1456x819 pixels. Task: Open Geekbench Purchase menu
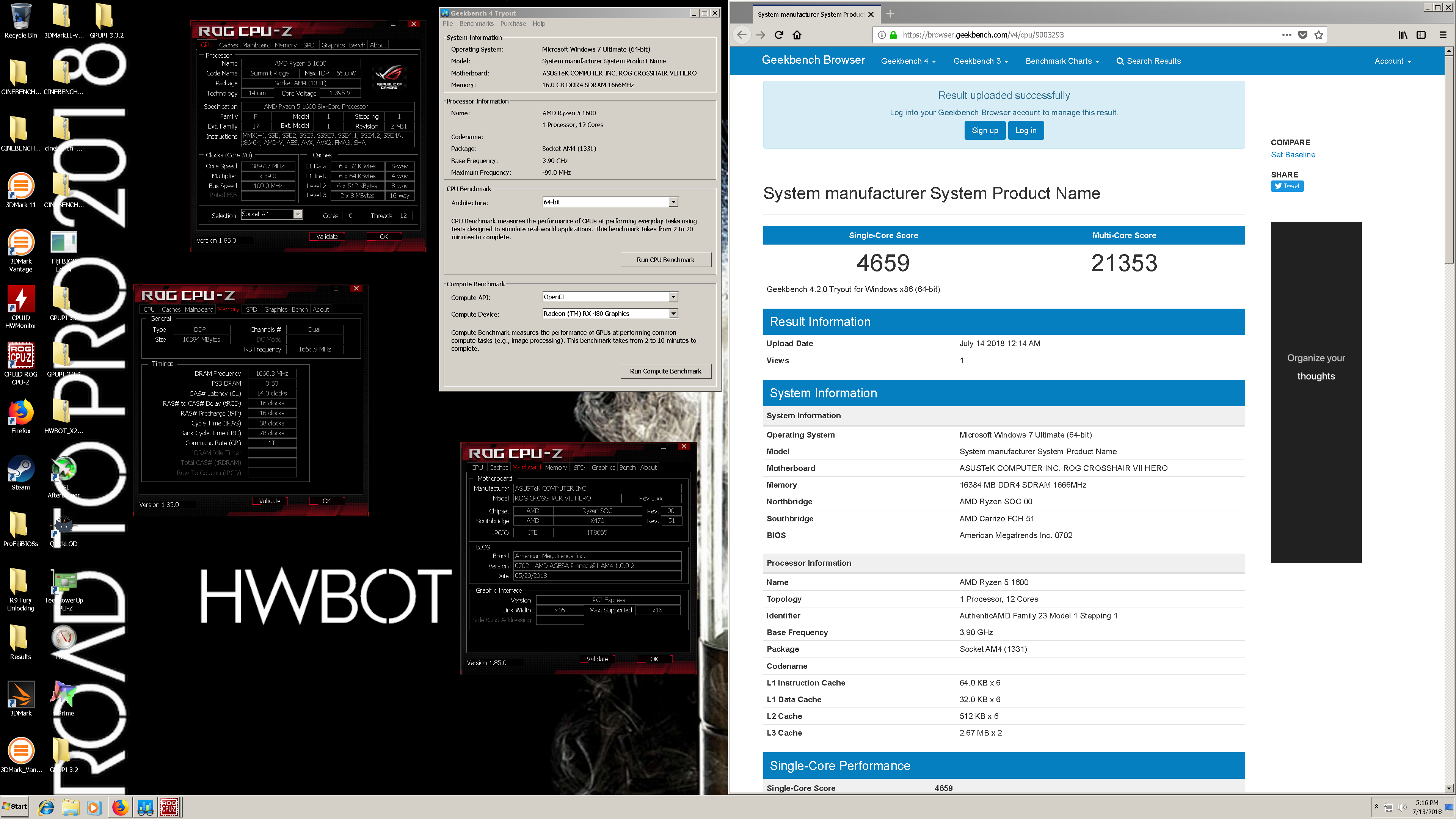[513, 24]
